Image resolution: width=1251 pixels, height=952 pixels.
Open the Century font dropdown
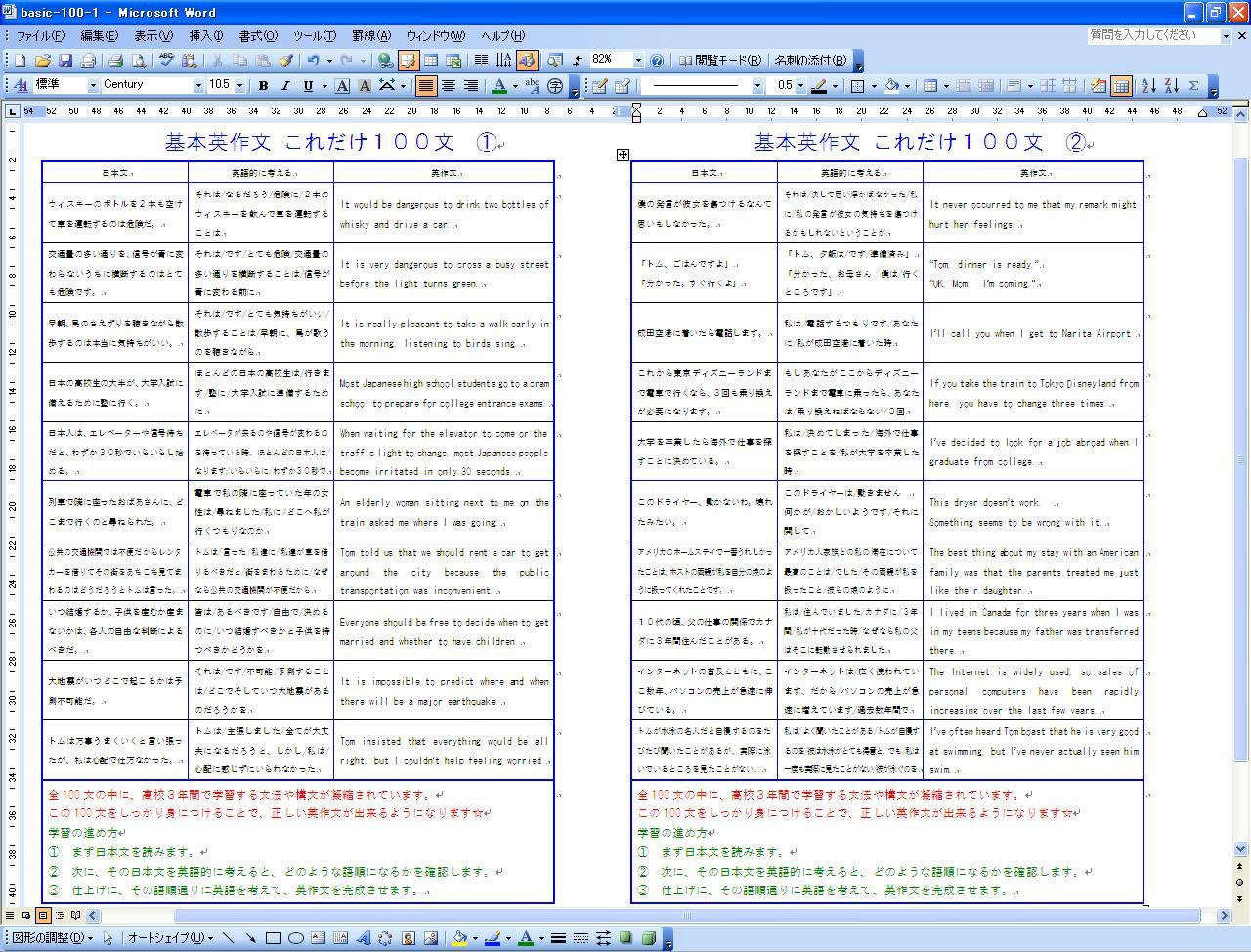tap(199, 85)
